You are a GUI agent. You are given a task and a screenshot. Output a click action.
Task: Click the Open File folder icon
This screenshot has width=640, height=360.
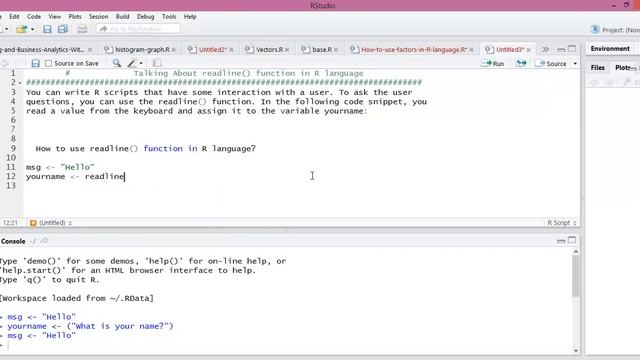point(22,29)
